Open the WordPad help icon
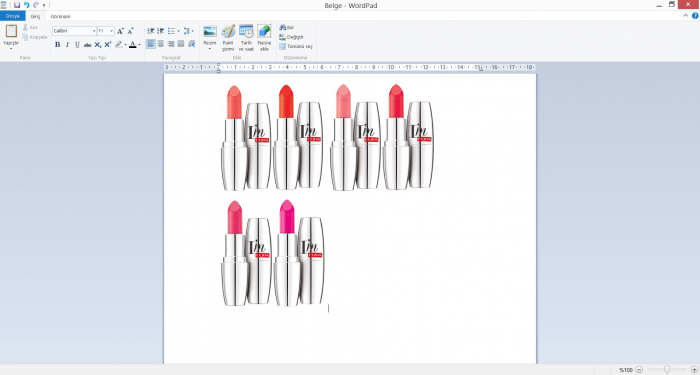 pos(695,16)
